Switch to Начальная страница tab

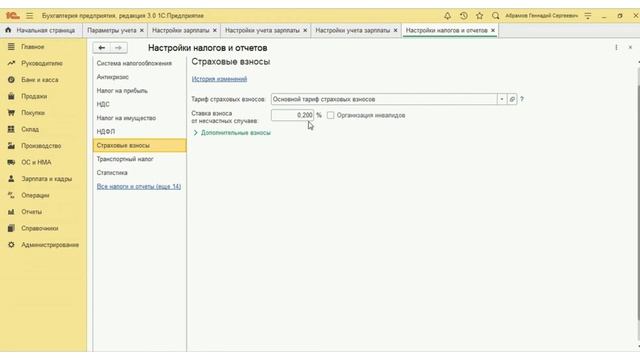click(x=45, y=30)
